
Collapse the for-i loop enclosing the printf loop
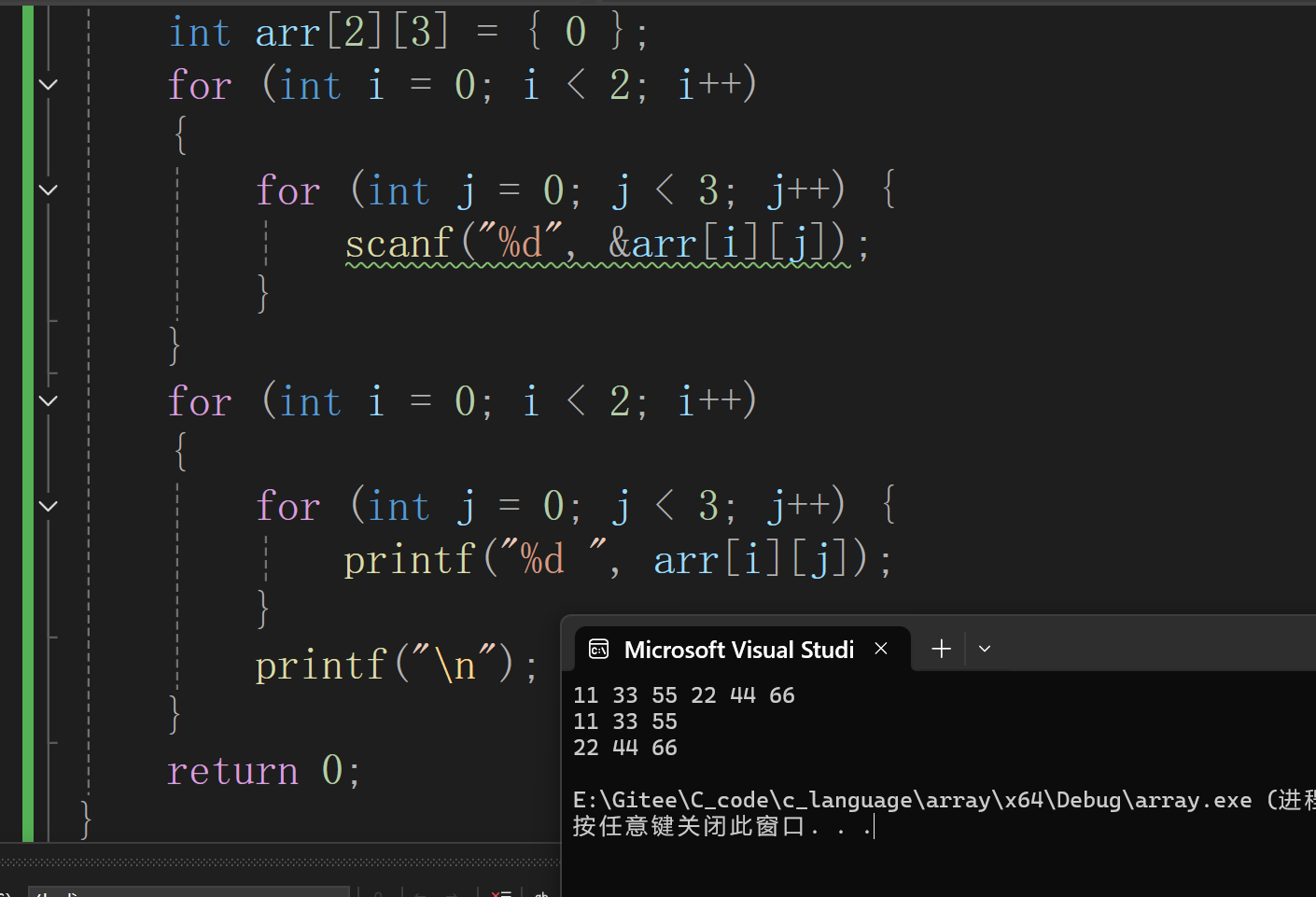click(49, 401)
